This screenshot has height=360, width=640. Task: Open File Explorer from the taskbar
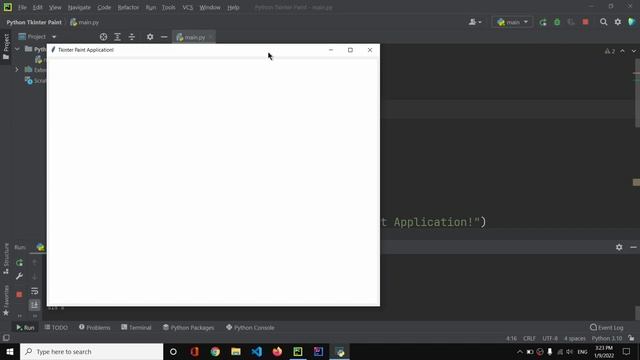236,351
